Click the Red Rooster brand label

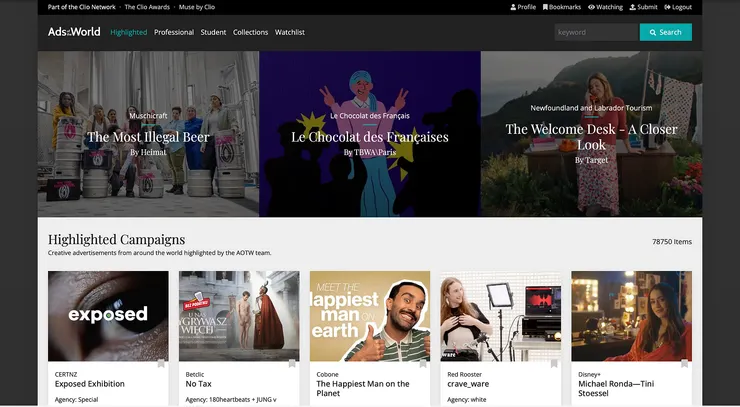[x=464, y=374]
